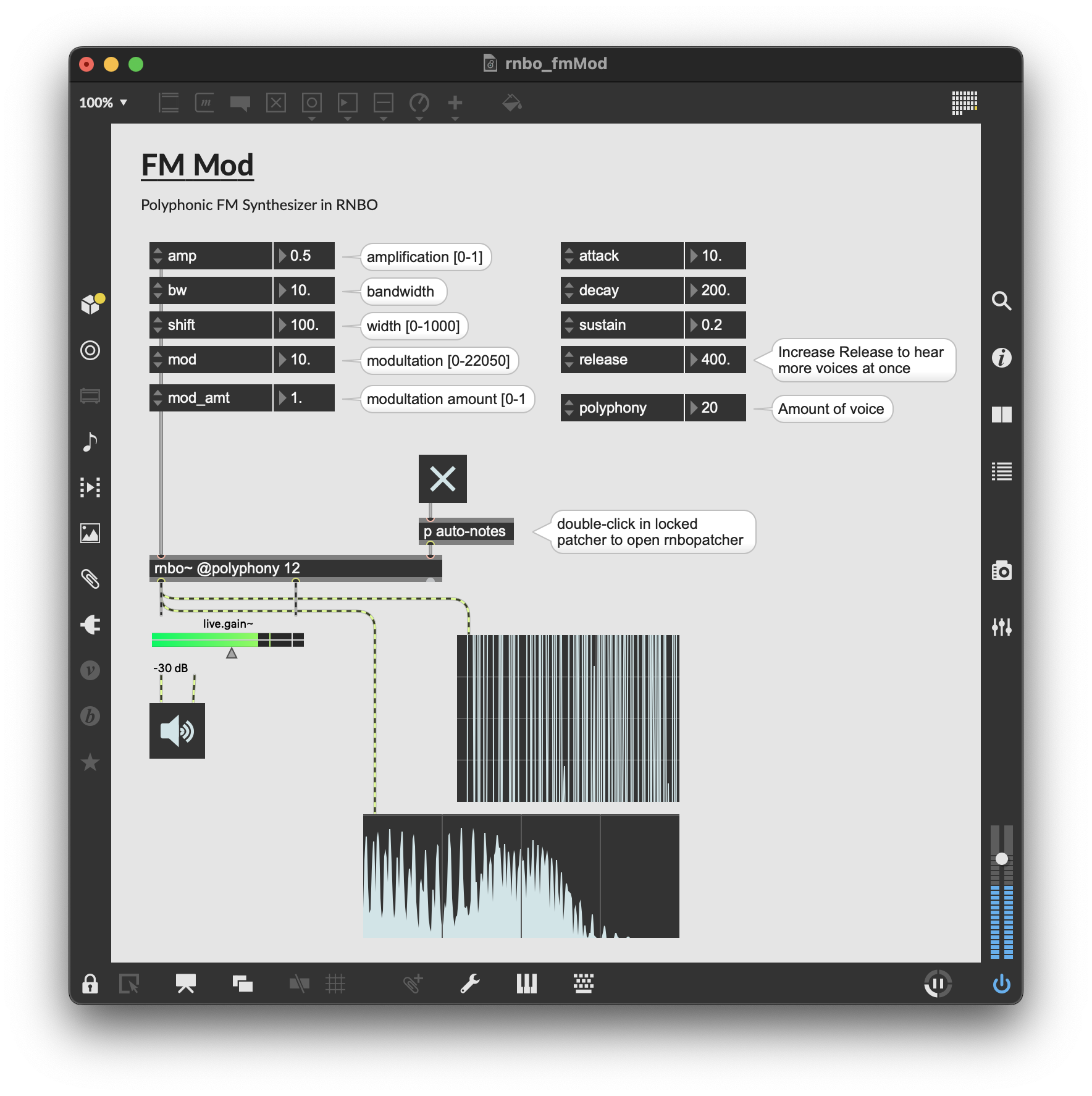Screen dimensions: 1092x1096
Task: Show the piano keyboard icon
Action: [526, 984]
